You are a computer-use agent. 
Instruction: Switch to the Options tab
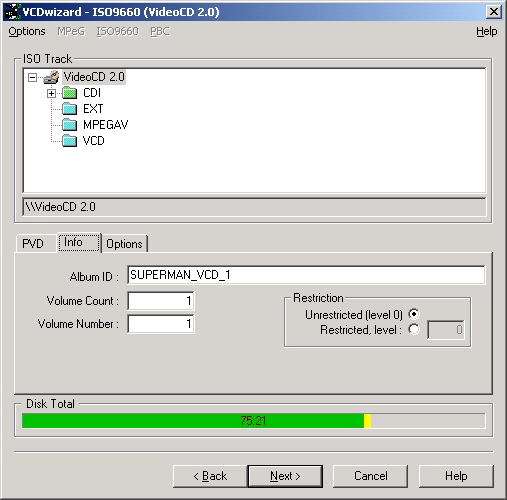point(124,244)
